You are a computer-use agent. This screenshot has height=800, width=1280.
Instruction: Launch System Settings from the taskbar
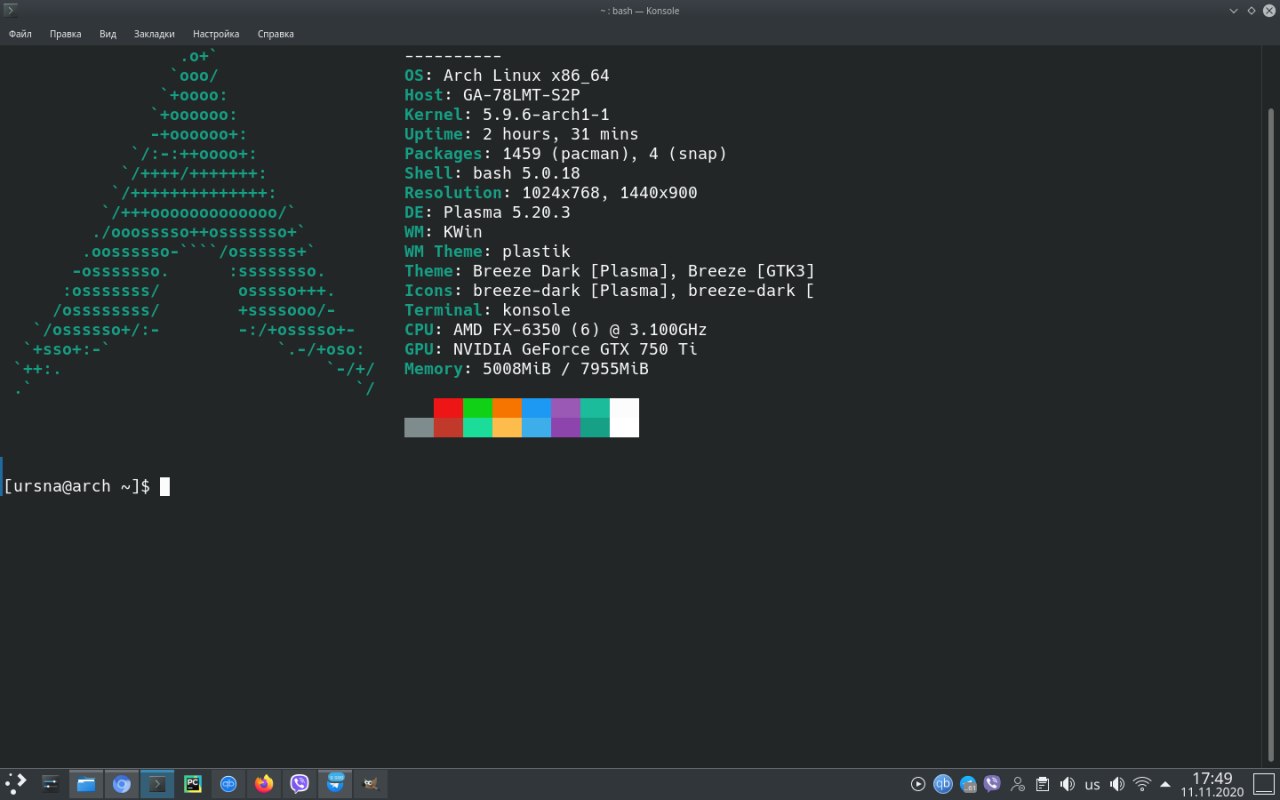coord(51,784)
